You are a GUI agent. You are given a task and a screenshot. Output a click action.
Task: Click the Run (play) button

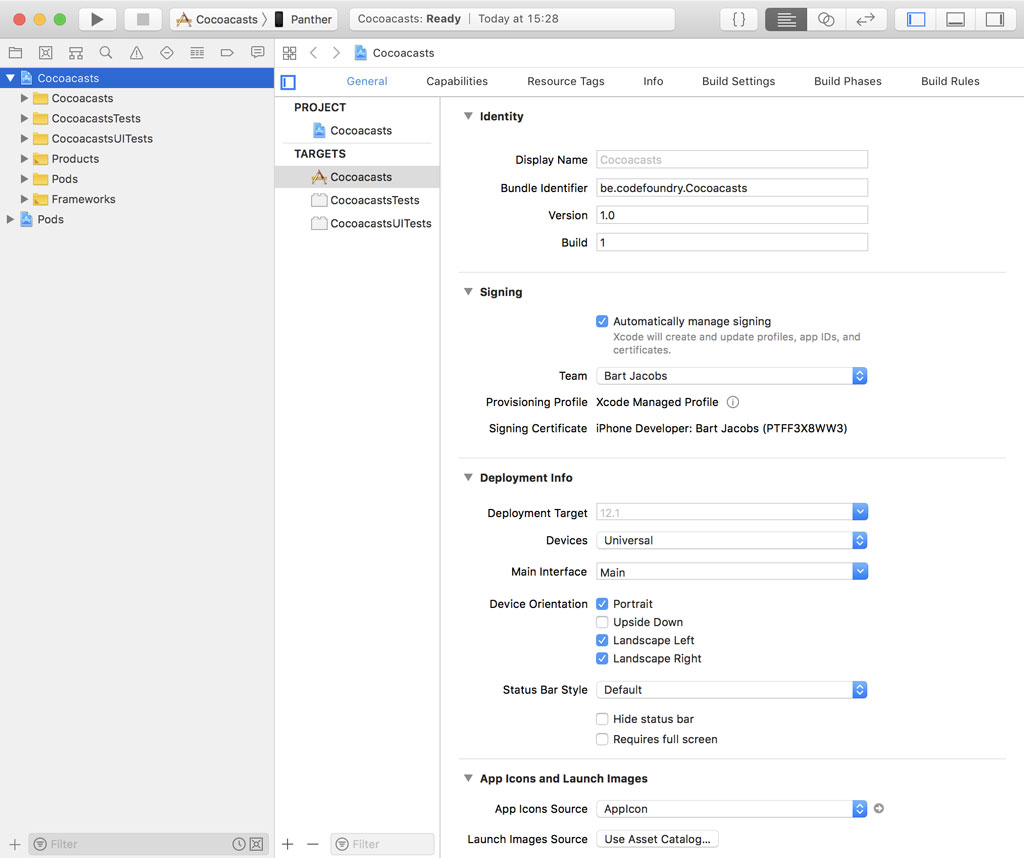[97, 19]
